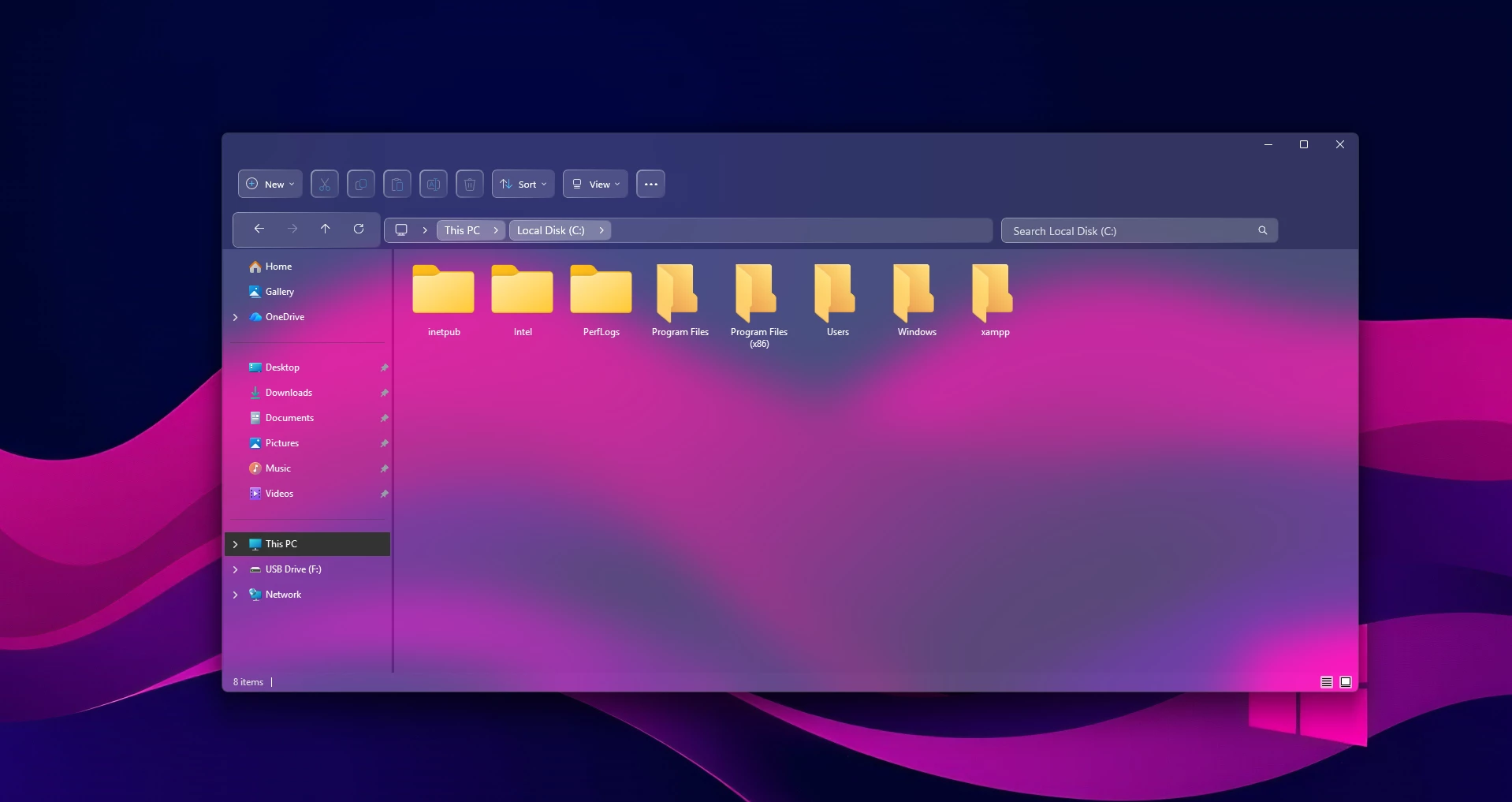
Task: Click chevron after This PC breadcrumb
Action: [496, 230]
